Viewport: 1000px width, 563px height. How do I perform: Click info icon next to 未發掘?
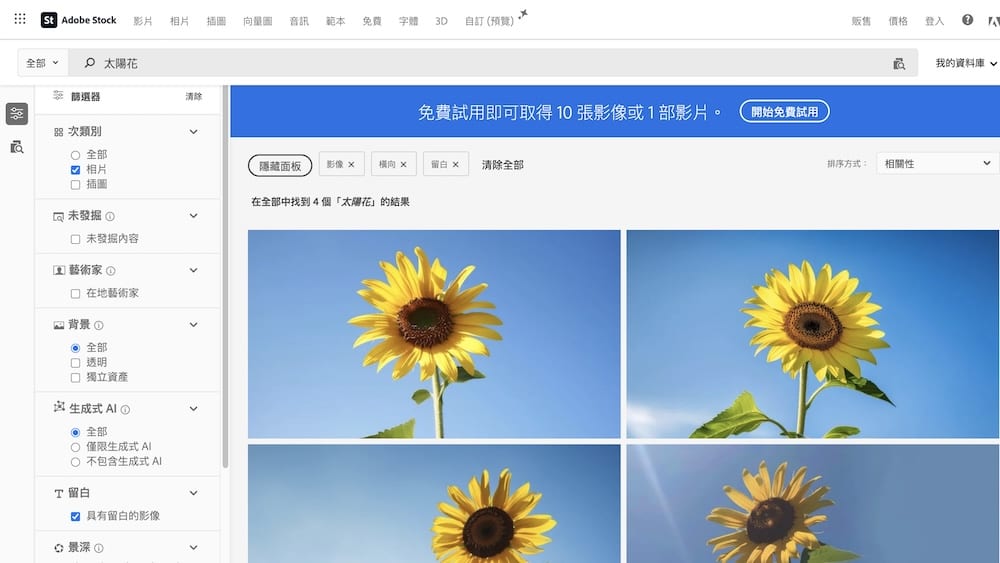(x=110, y=217)
